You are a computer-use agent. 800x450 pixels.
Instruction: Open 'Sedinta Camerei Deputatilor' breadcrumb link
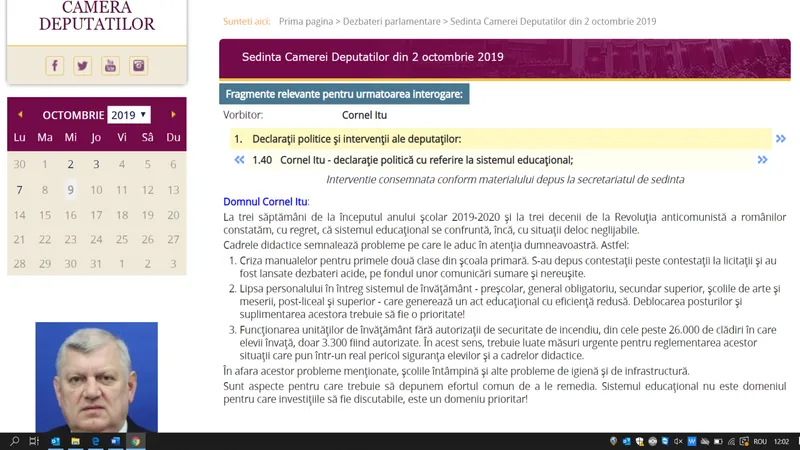[x=570, y=21]
